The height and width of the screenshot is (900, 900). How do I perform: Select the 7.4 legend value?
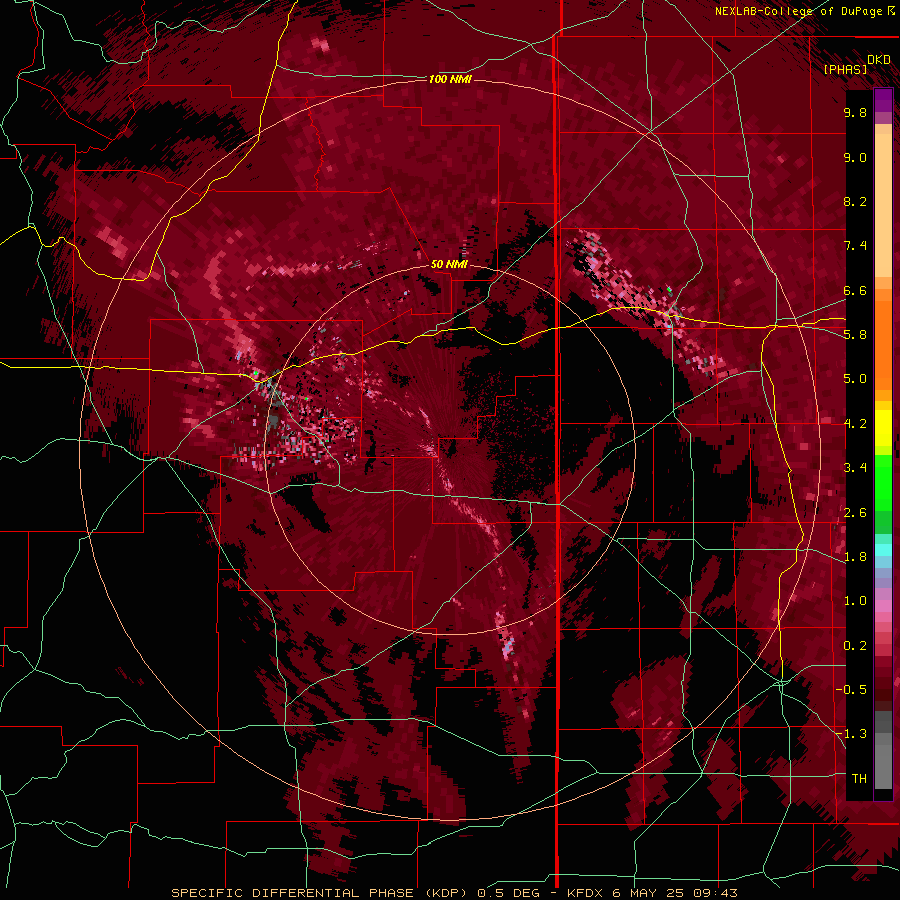[855, 246]
